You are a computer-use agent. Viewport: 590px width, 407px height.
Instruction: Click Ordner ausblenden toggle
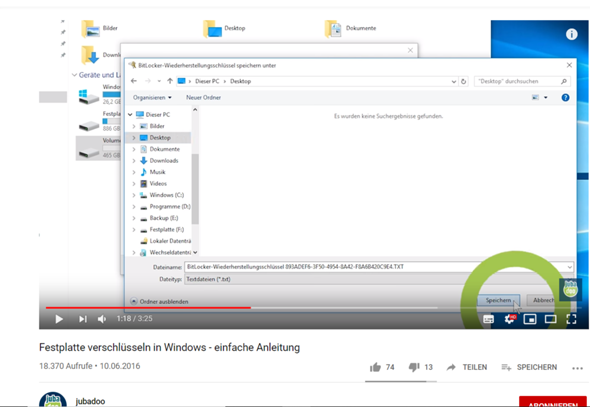159,301
